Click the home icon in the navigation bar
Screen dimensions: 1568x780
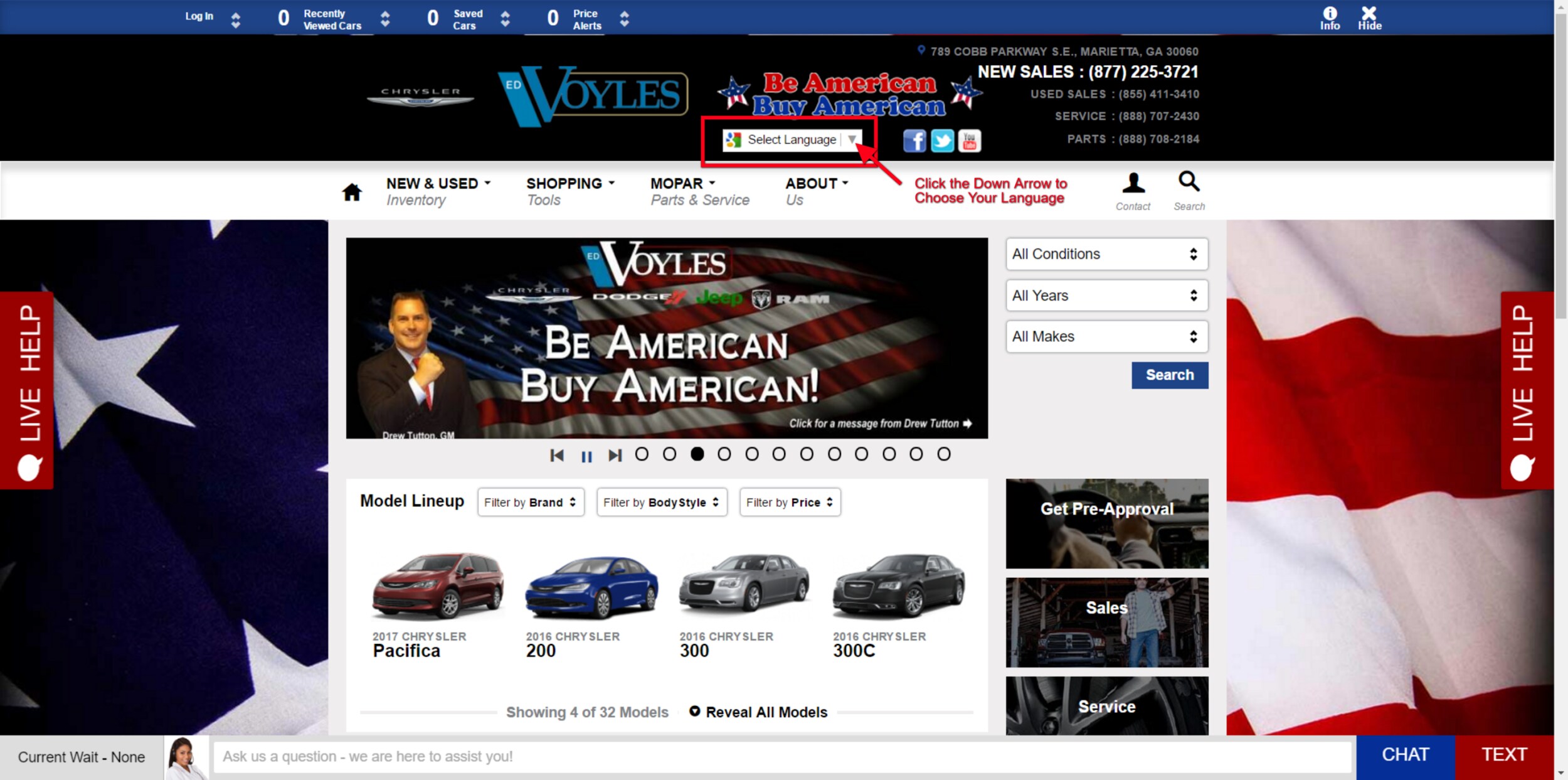pos(352,192)
